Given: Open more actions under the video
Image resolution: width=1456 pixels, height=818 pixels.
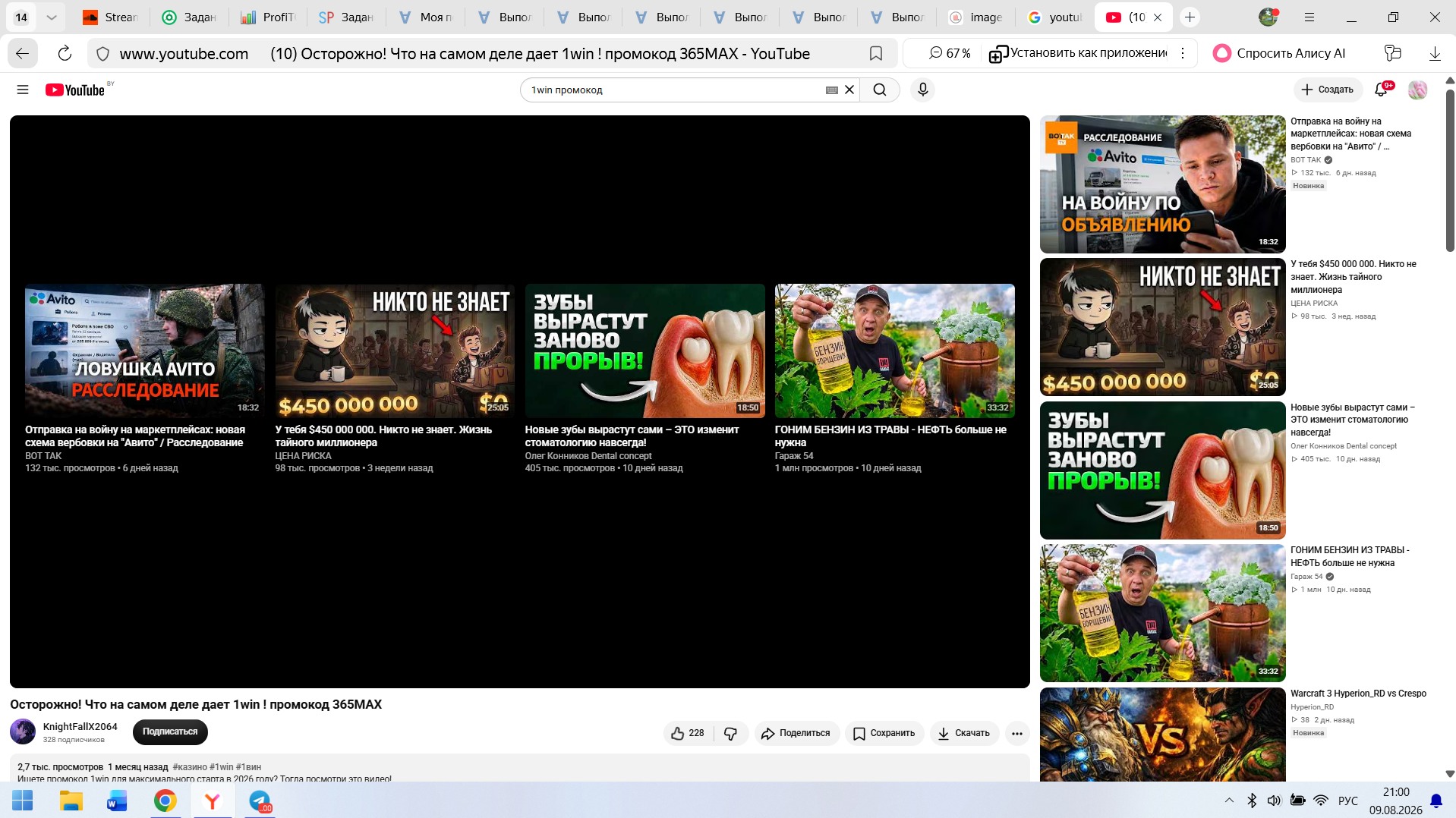Looking at the screenshot, I should (x=1017, y=733).
